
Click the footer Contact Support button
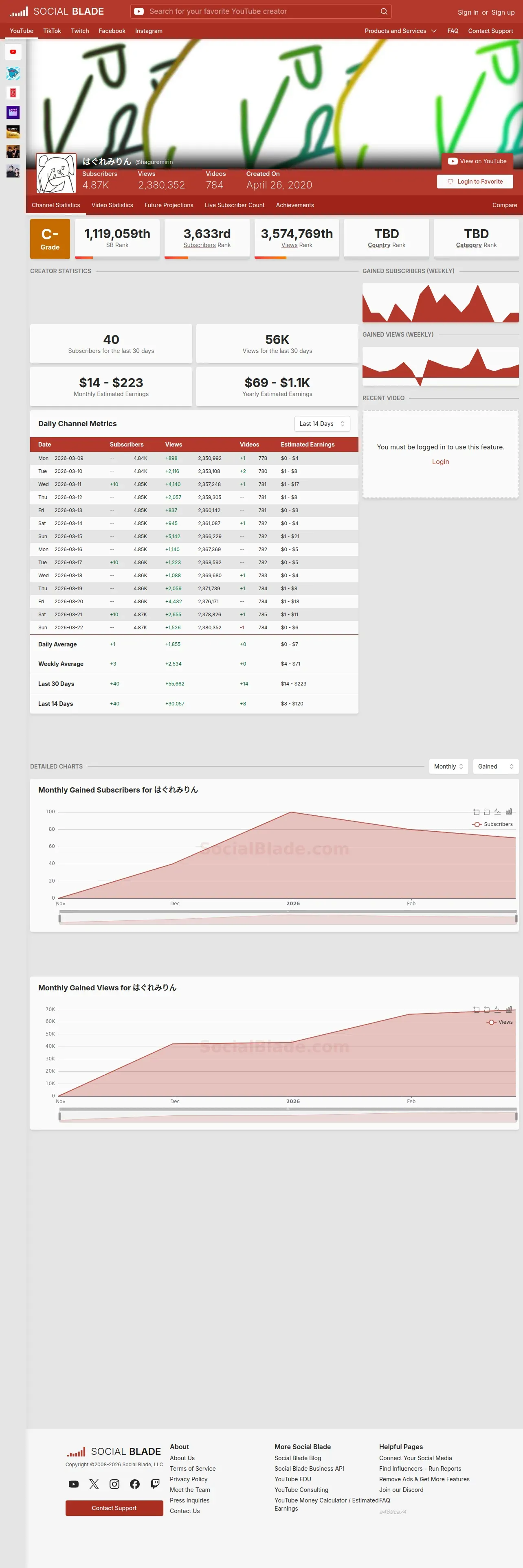pyautogui.click(x=114, y=1508)
